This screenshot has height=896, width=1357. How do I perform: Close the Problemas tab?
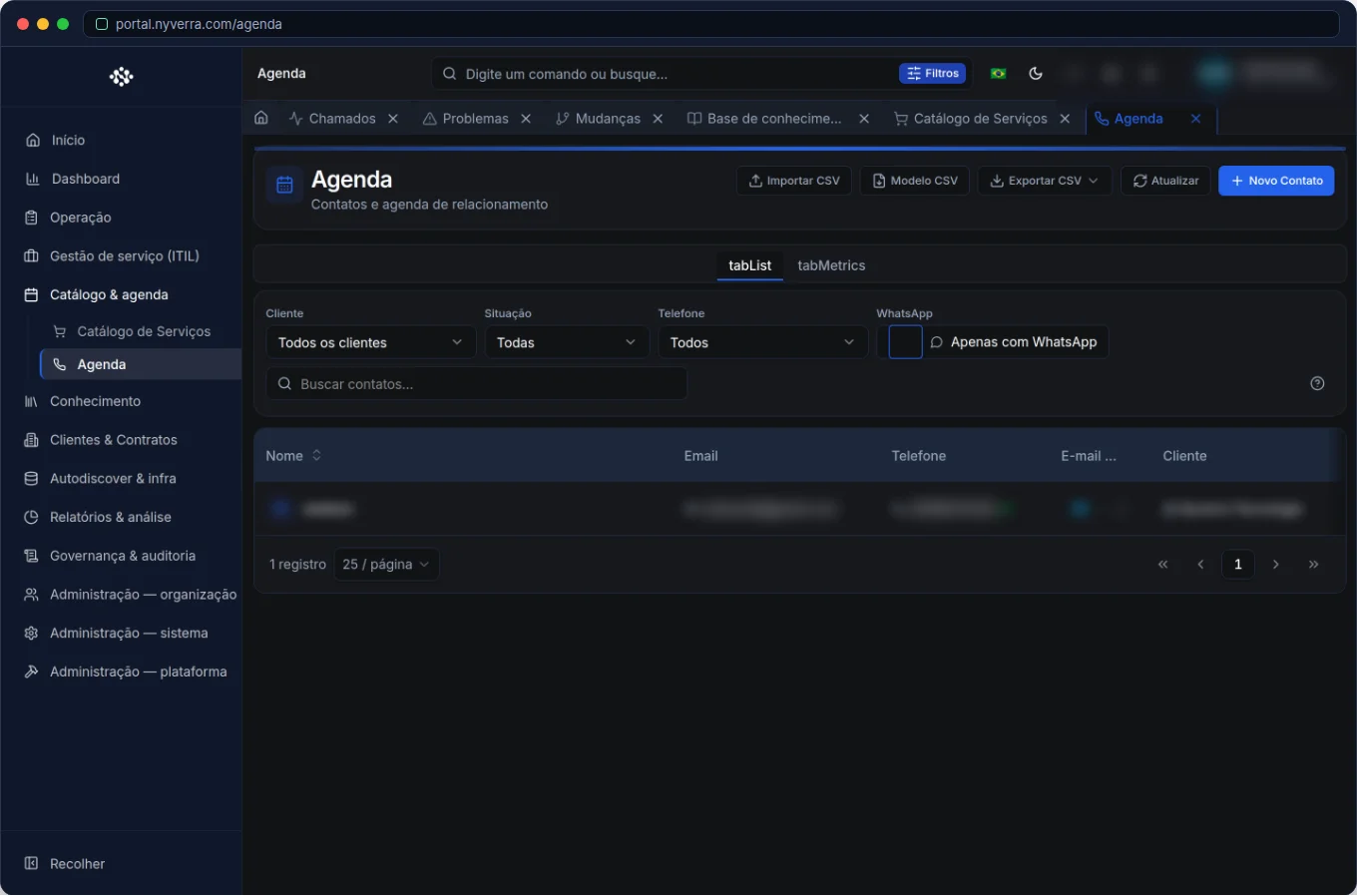click(526, 119)
